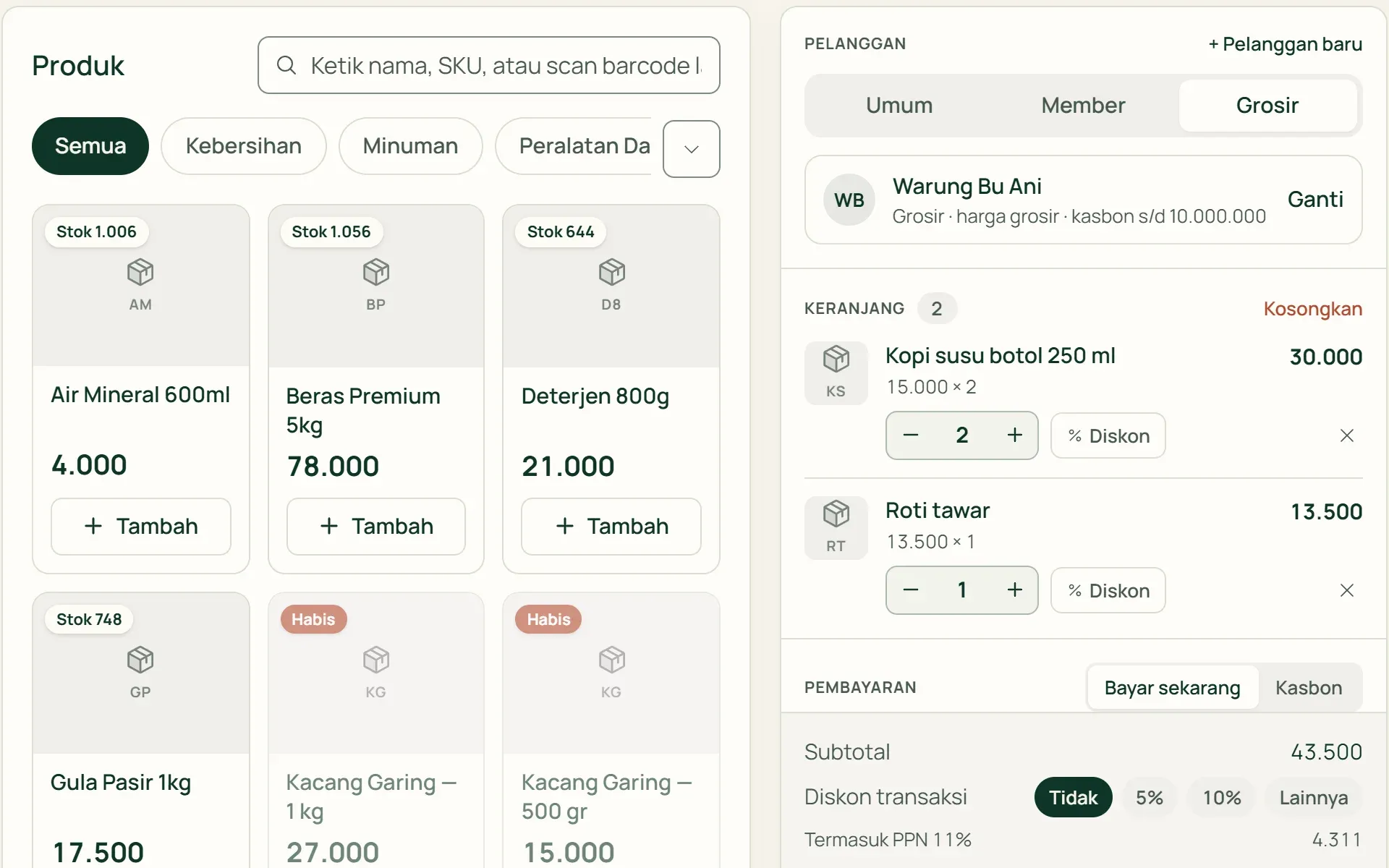Add Beras Premium 5kg with Tambah
Screen dimensions: 1389x868
(376, 527)
